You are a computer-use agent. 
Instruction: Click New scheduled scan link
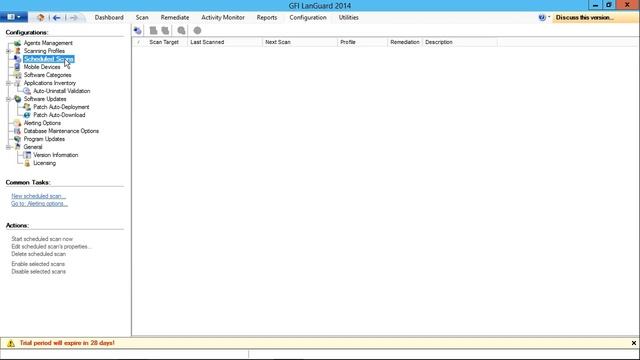38,196
